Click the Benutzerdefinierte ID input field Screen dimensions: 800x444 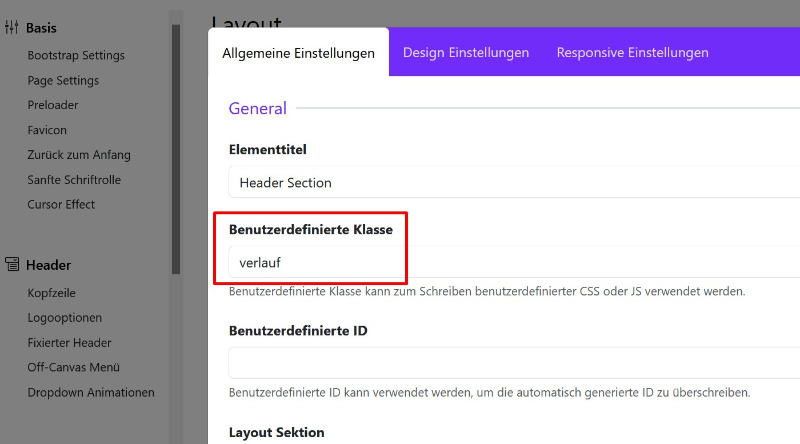514,363
